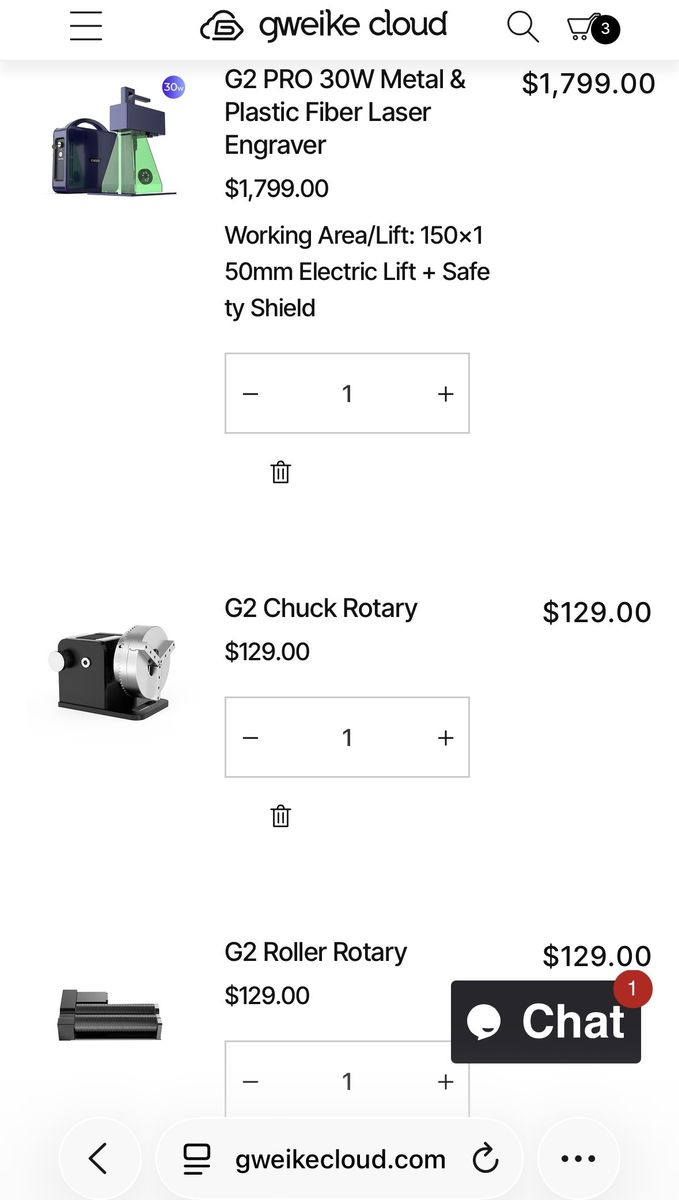679x1200 pixels.
Task: Reload the gweikecloud.com page
Action: (x=486, y=1160)
